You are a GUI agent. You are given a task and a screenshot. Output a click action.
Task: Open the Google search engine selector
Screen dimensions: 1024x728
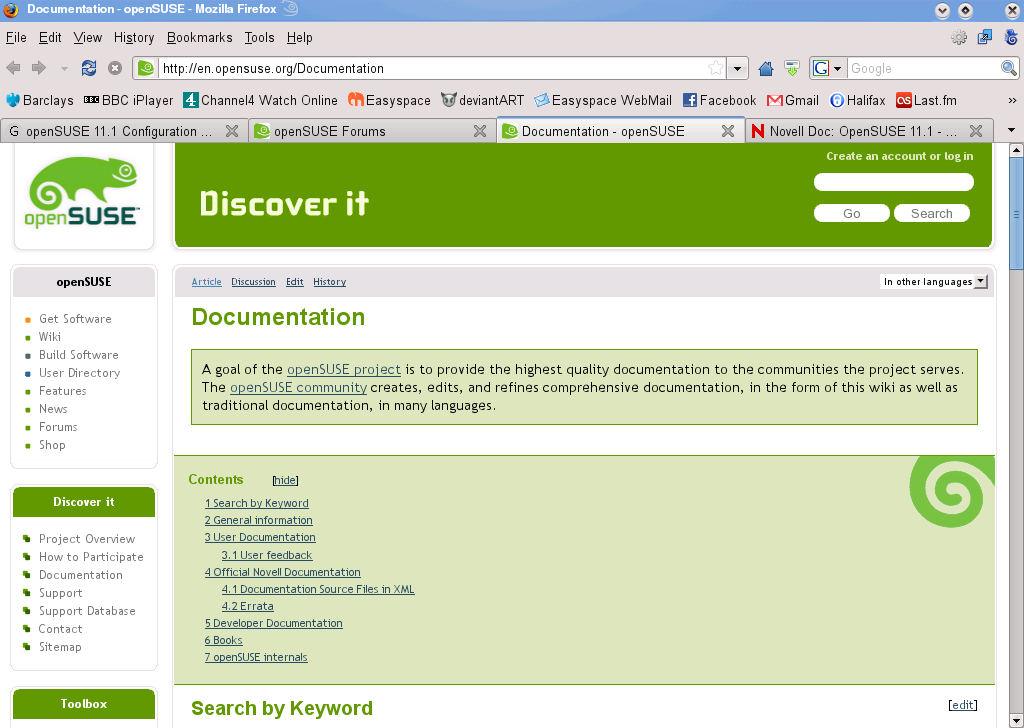point(828,68)
